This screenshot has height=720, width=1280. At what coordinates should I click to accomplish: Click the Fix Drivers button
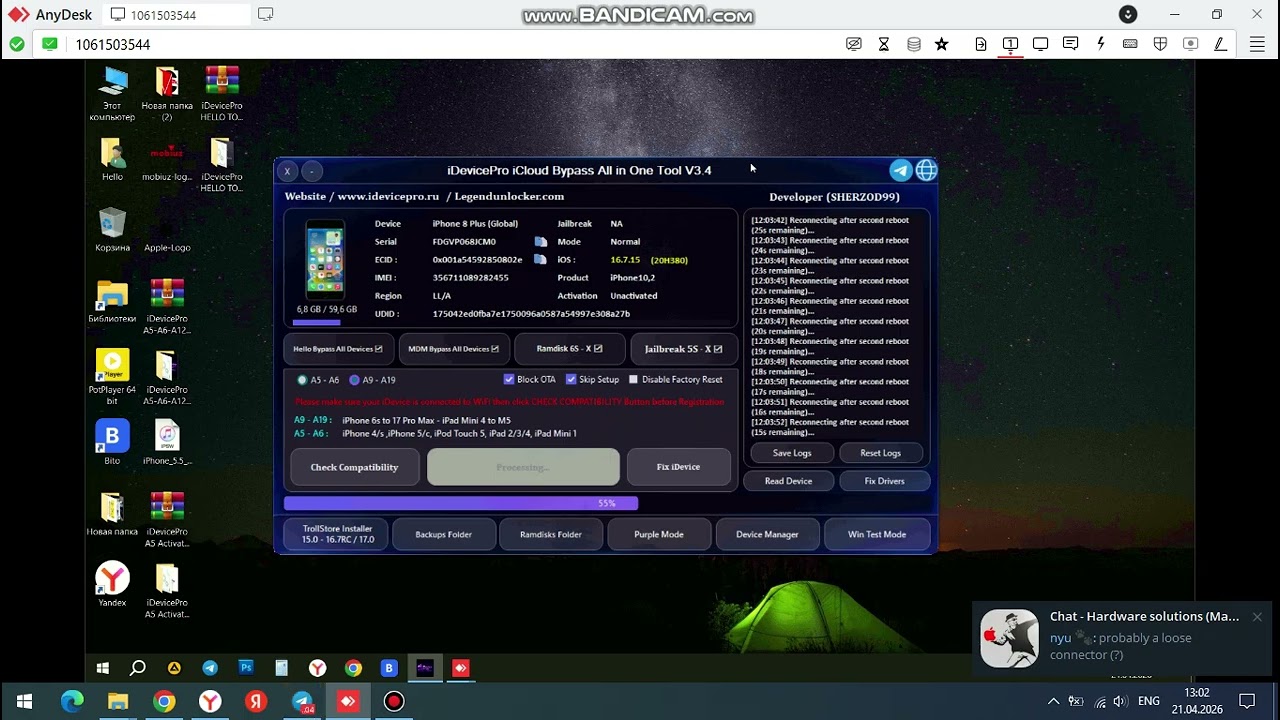point(884,481)
